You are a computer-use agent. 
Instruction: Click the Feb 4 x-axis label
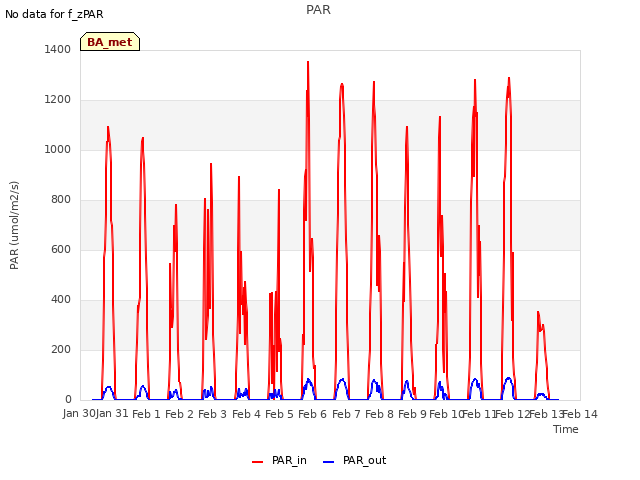pos(246,414)
